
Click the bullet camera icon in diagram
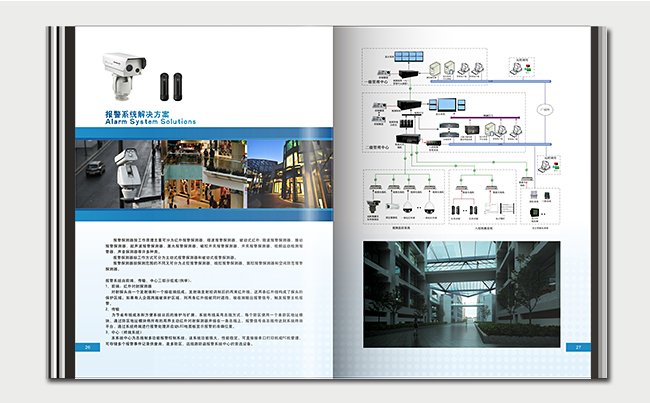tap(392, 206)
